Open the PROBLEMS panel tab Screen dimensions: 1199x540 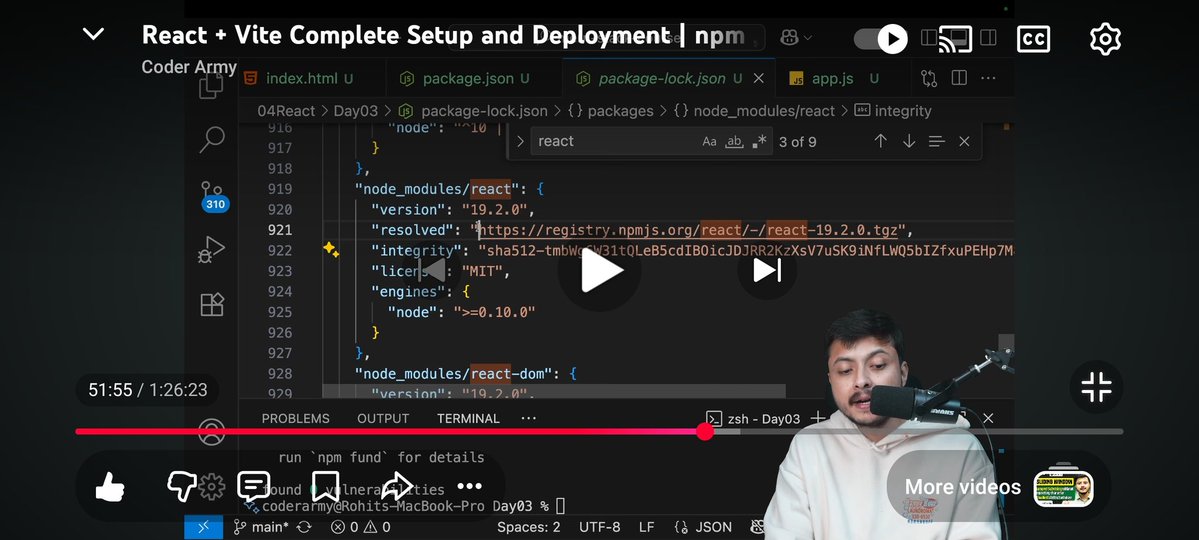[x=295, y=418]
